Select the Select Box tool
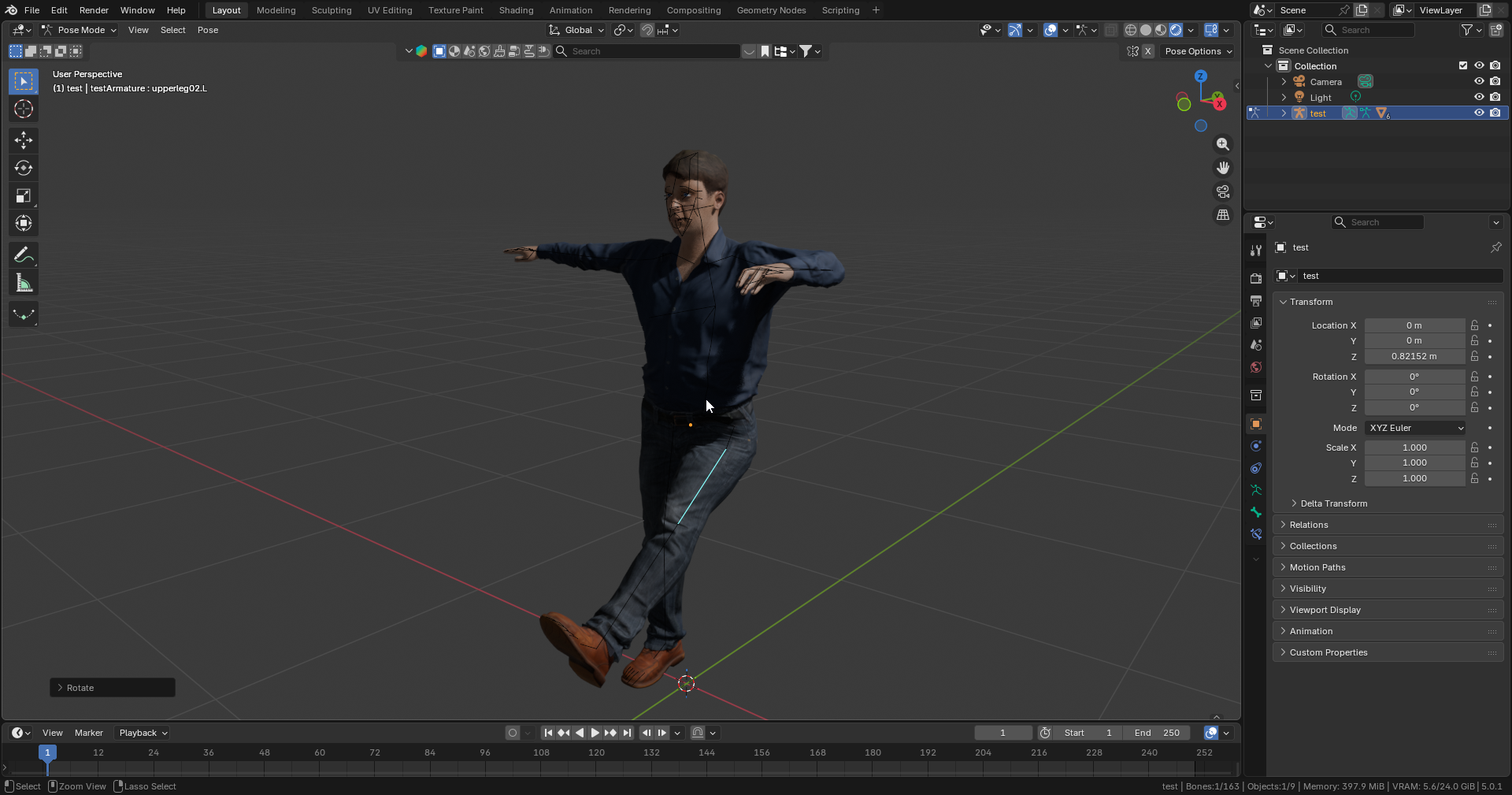 click(24, 81)
